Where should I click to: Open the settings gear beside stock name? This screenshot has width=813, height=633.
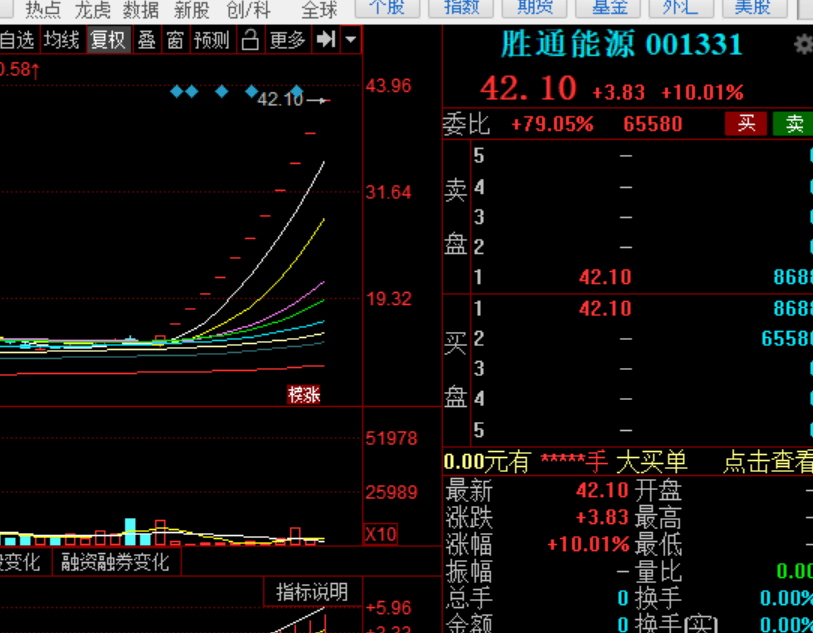(x=802, y=45)
